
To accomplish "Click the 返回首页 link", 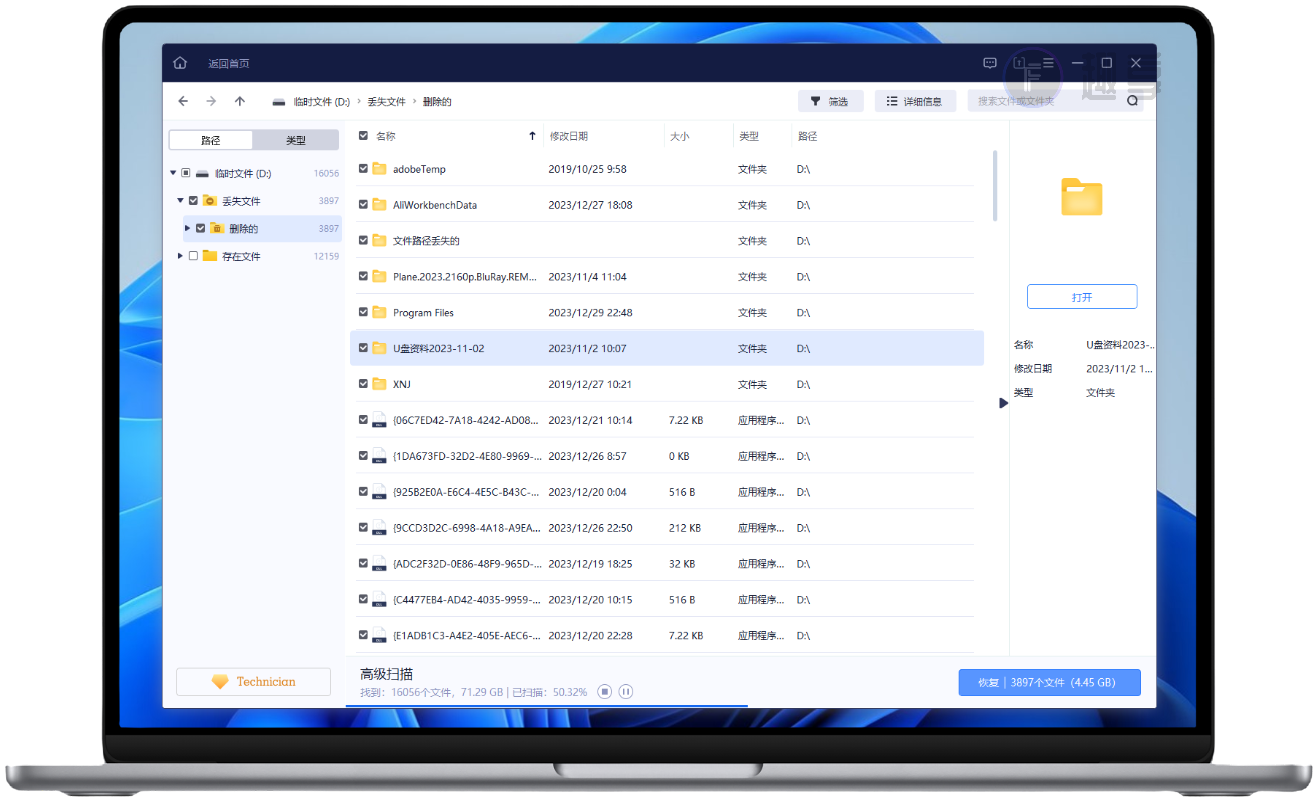I will 229,63.
